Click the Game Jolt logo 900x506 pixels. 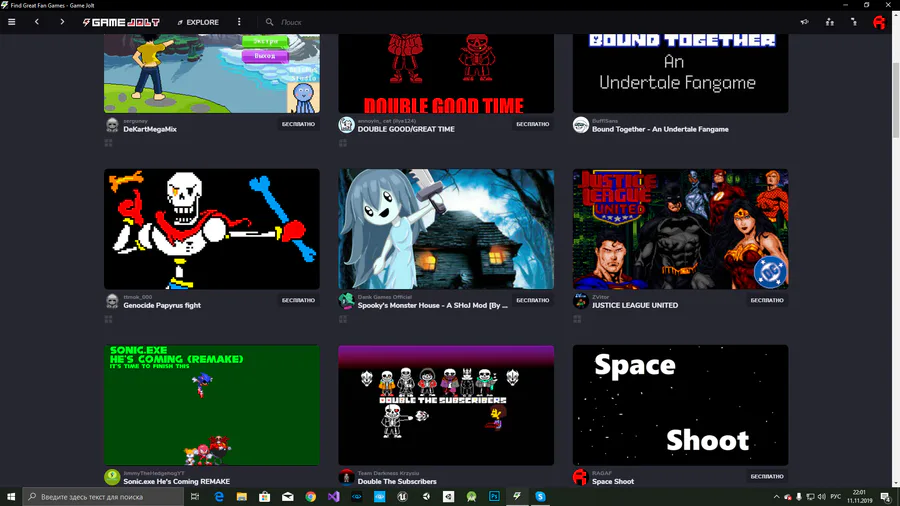(121, 22)
